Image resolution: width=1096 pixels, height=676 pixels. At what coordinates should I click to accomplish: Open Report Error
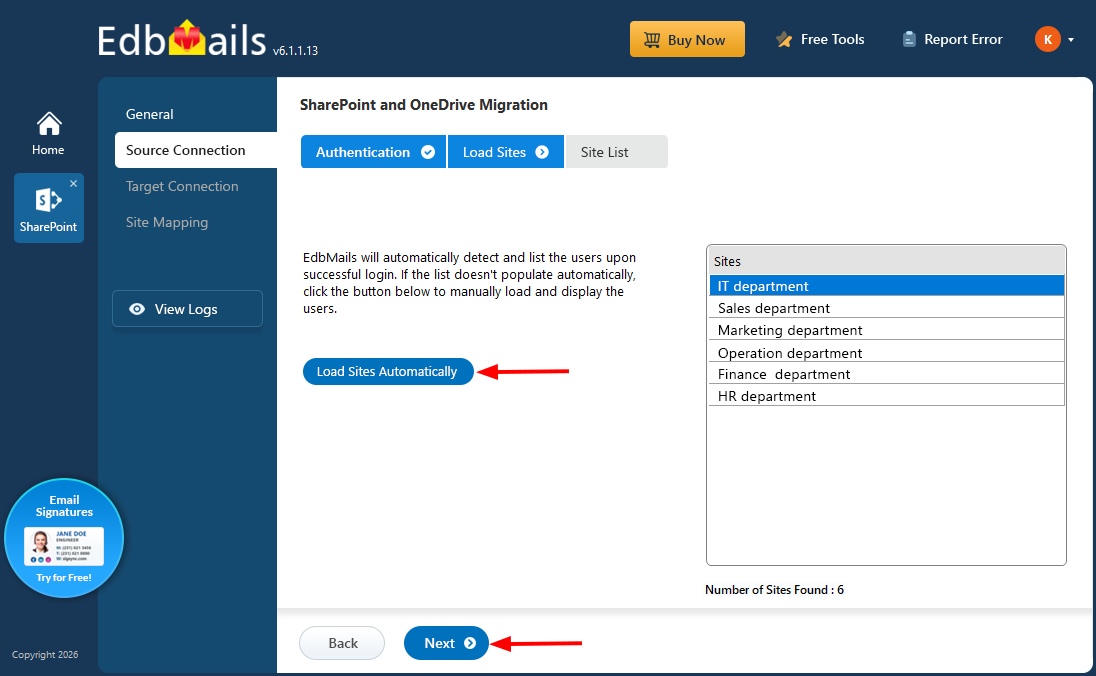coord(952,39)
